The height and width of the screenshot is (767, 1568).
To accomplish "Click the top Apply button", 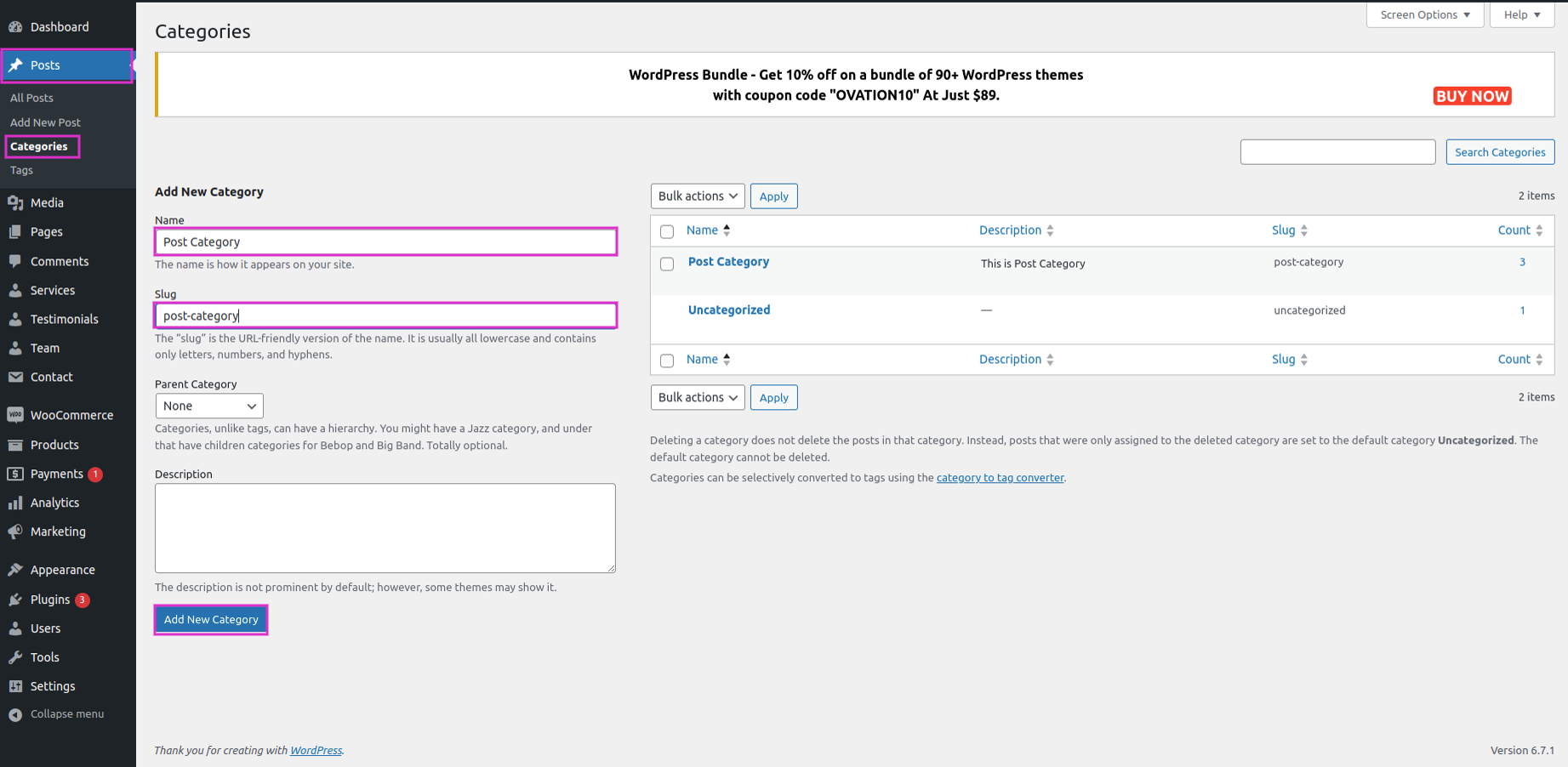I will point(773,196).
